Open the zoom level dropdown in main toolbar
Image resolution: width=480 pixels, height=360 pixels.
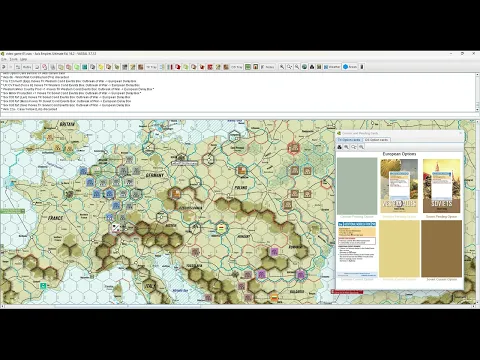(x=289, y=67)
